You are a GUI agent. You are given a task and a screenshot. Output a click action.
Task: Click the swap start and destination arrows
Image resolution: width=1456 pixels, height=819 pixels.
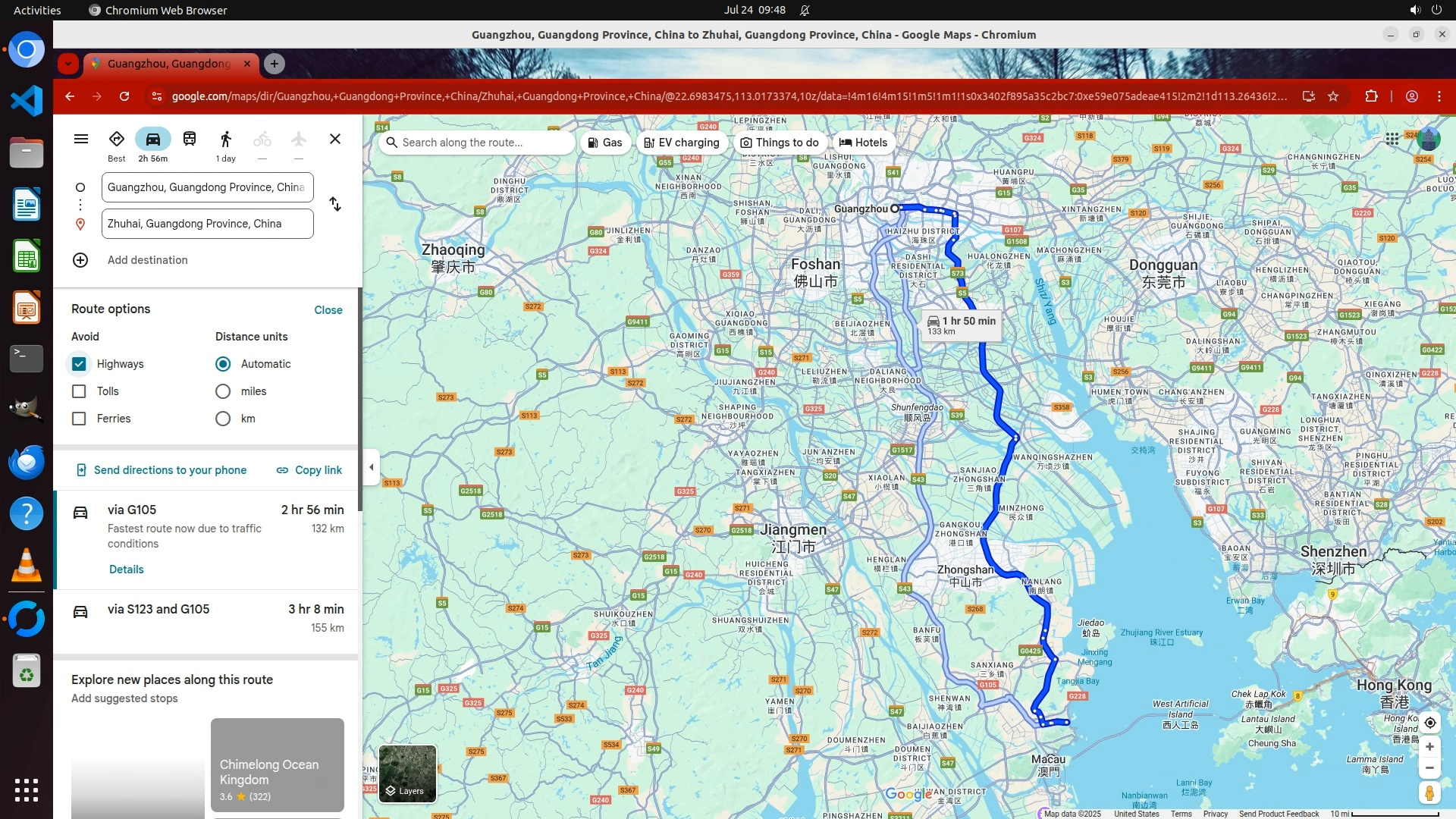click(x=335, y=205)
